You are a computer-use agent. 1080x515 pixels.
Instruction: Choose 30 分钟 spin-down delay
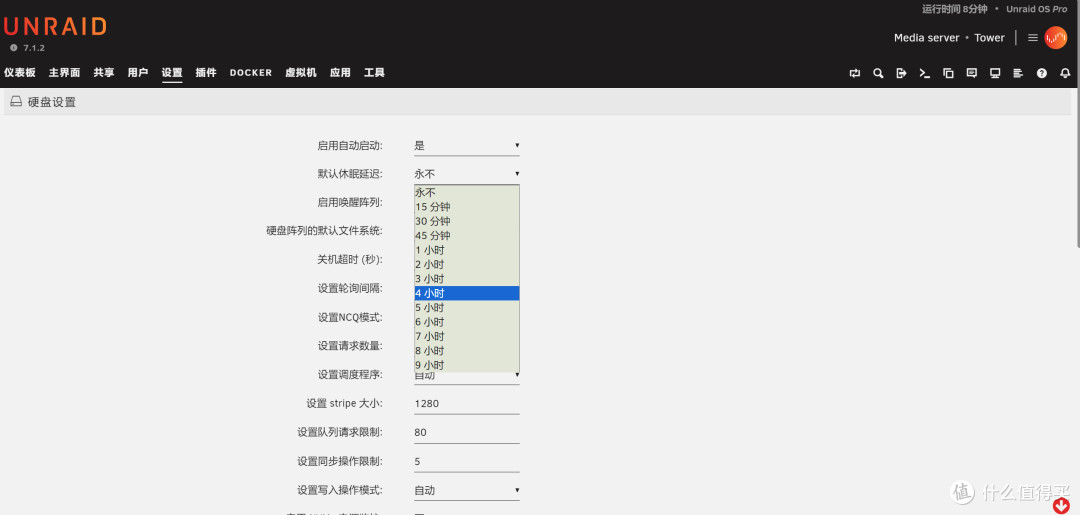[466, 221]
